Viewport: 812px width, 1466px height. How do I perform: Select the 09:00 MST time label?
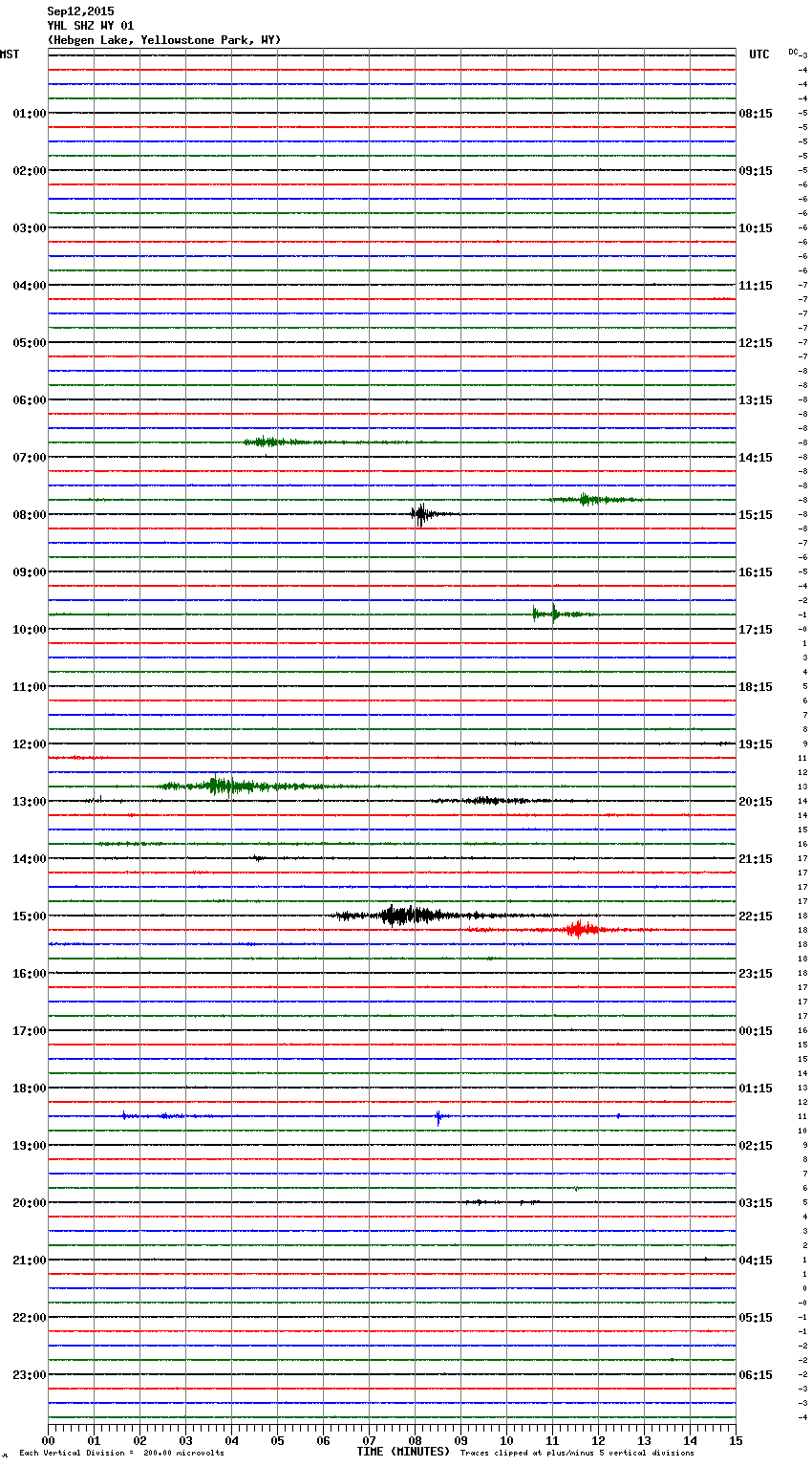point(30,572)
